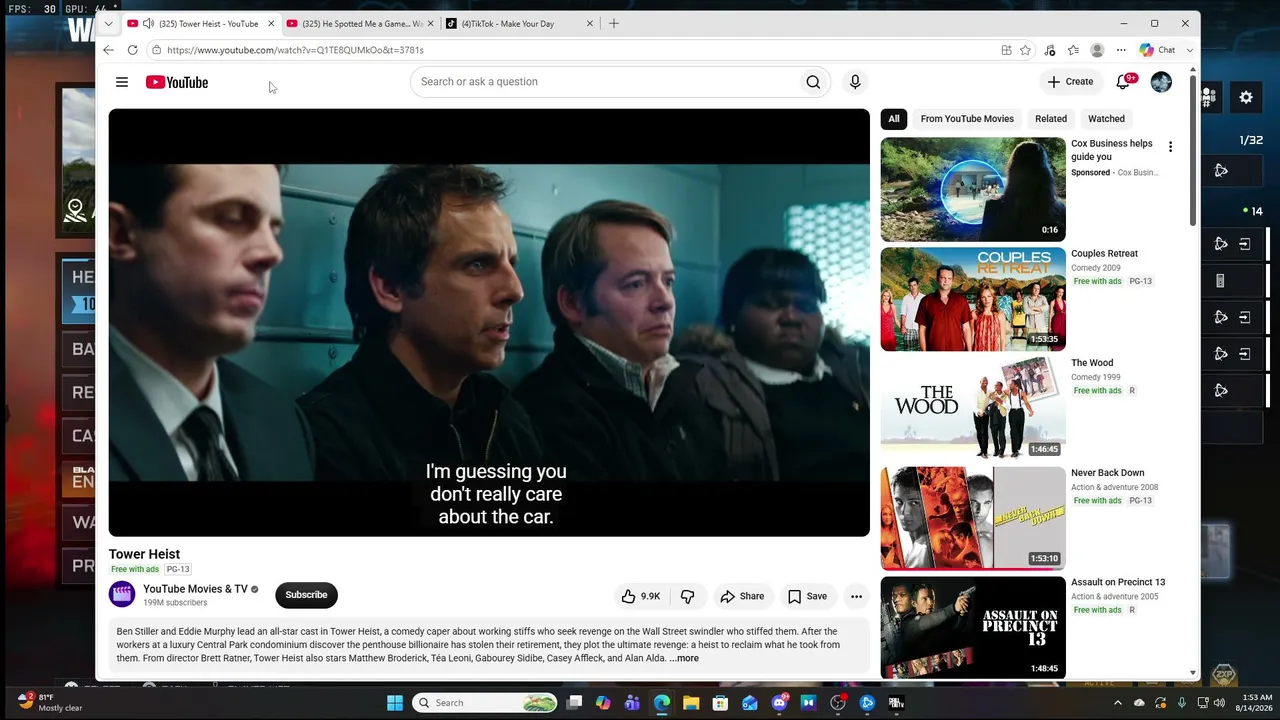Open the Copilot sidebar dropdown arrow
Screen dimensions: 1280x720
[x=1189, y=50]
